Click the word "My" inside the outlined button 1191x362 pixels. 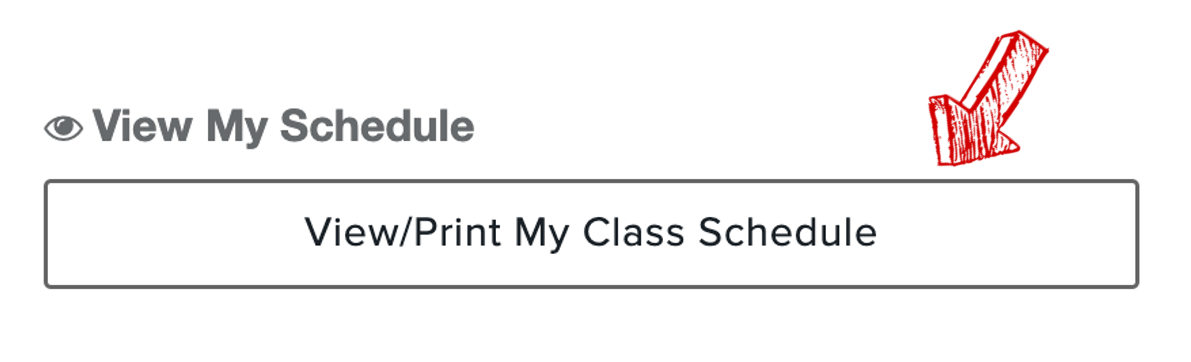click(542, 235)
